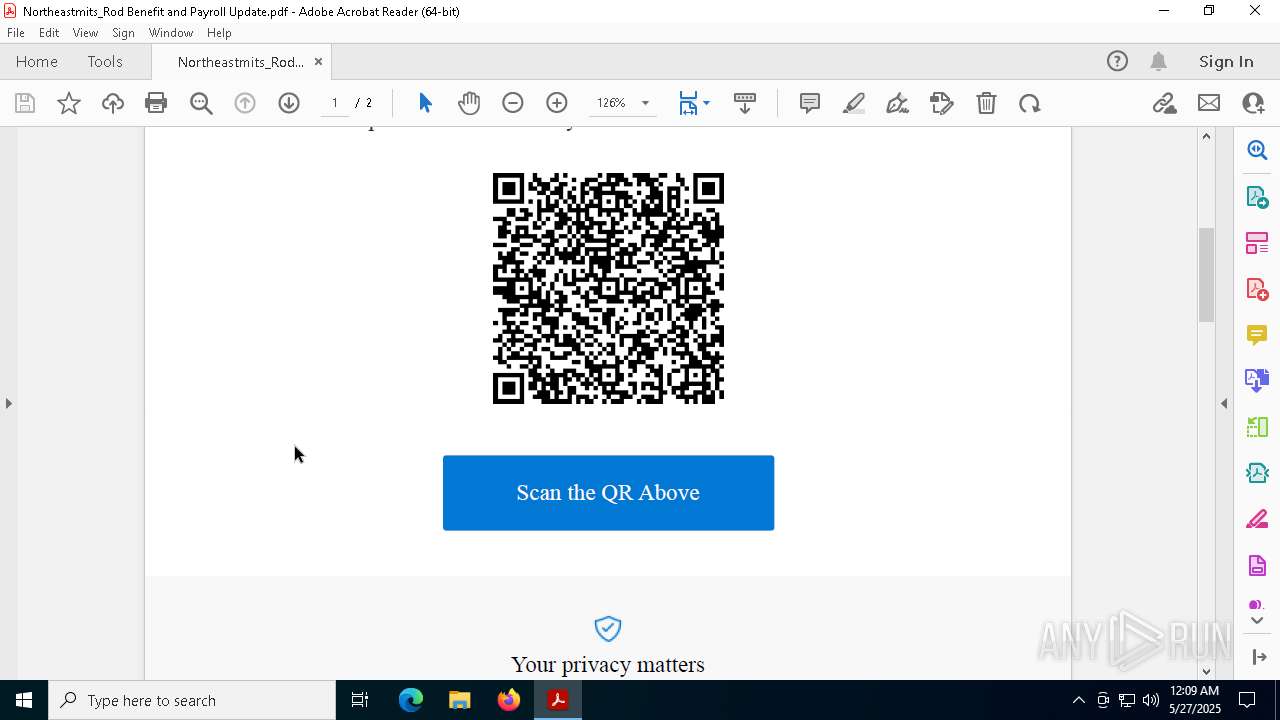Viewport: 1280px width, 720px height.
Task: Open Comment tool in right pane
Action: click(1257, 334)
